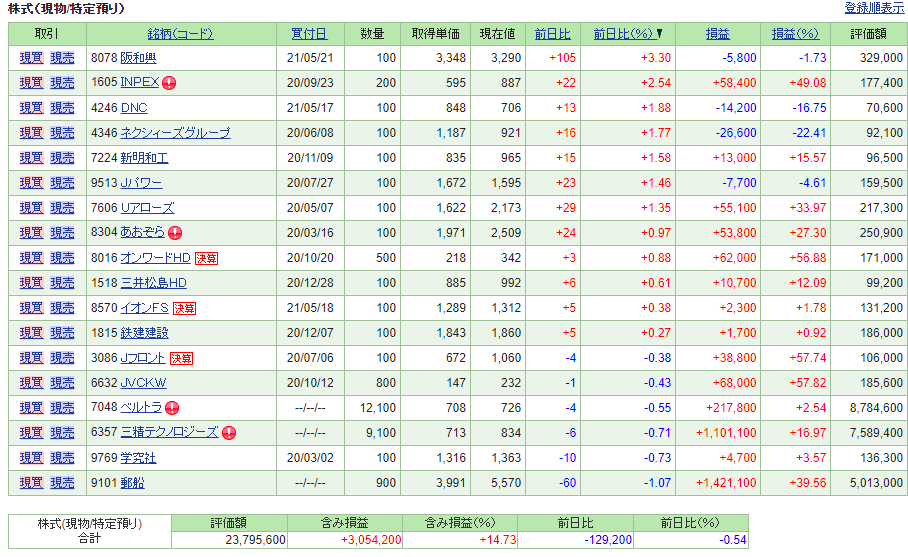Open the INPEX stock page

point(140,82)
